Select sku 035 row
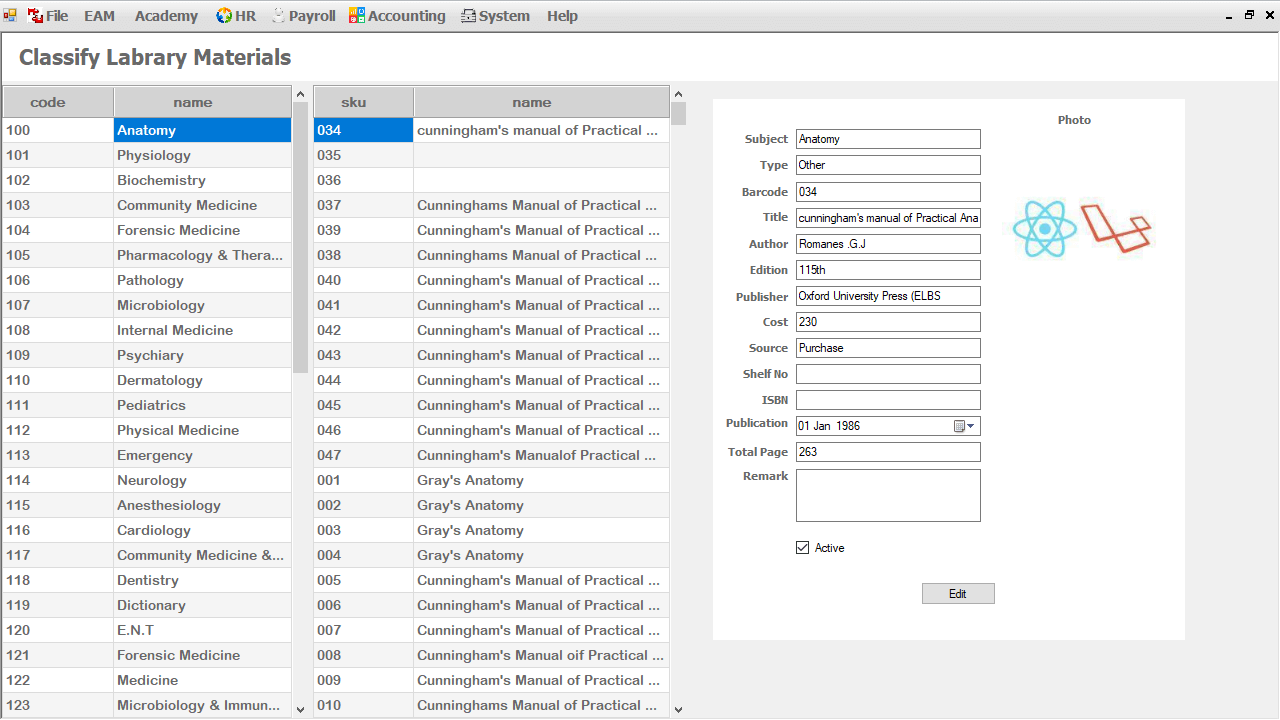 click(x=491, y=155)
